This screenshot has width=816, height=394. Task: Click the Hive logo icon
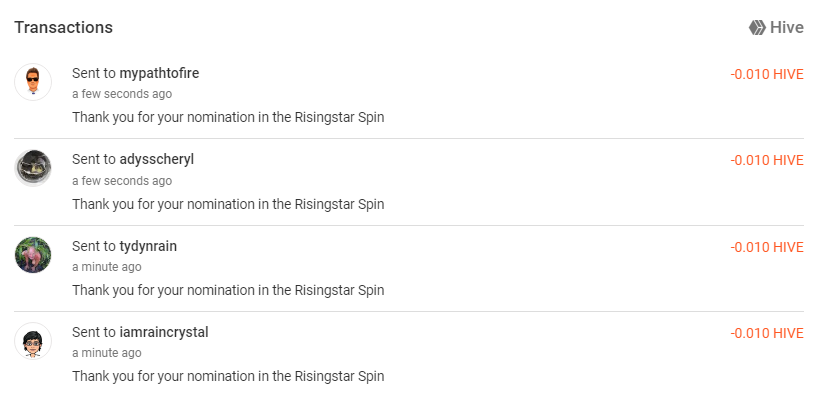757,28
